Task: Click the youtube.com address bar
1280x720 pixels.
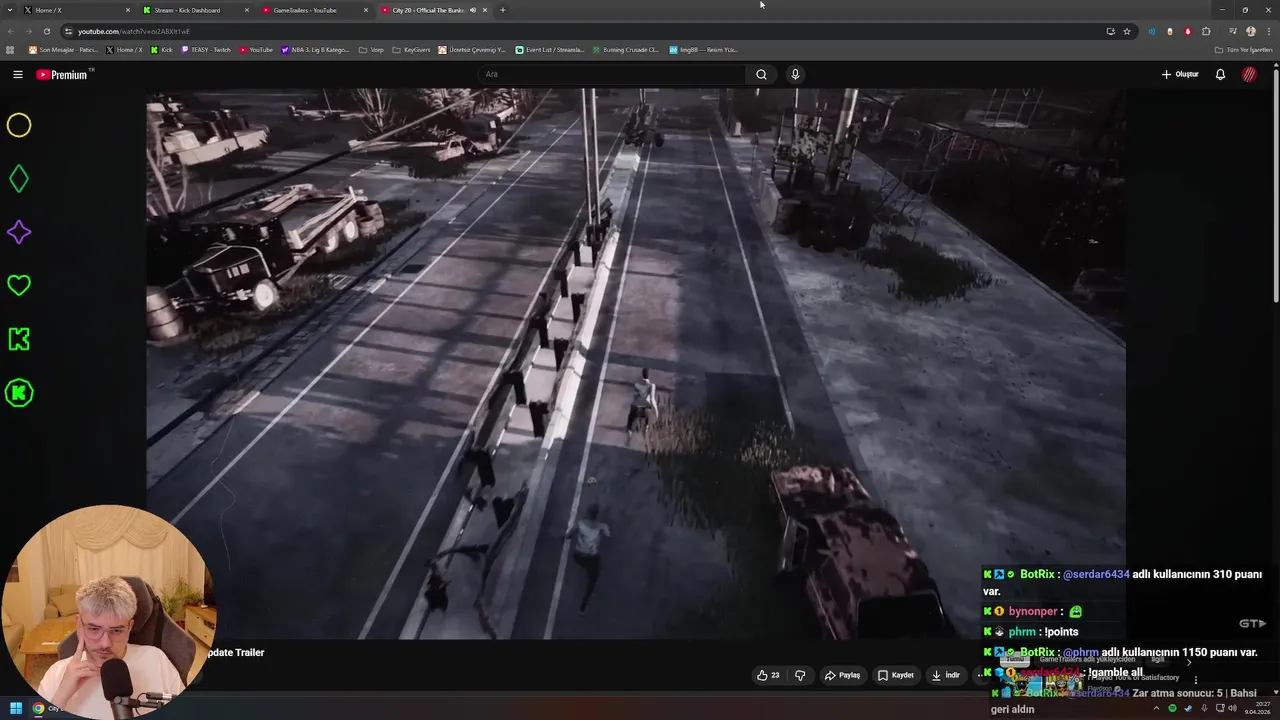Action: [580, 31]
